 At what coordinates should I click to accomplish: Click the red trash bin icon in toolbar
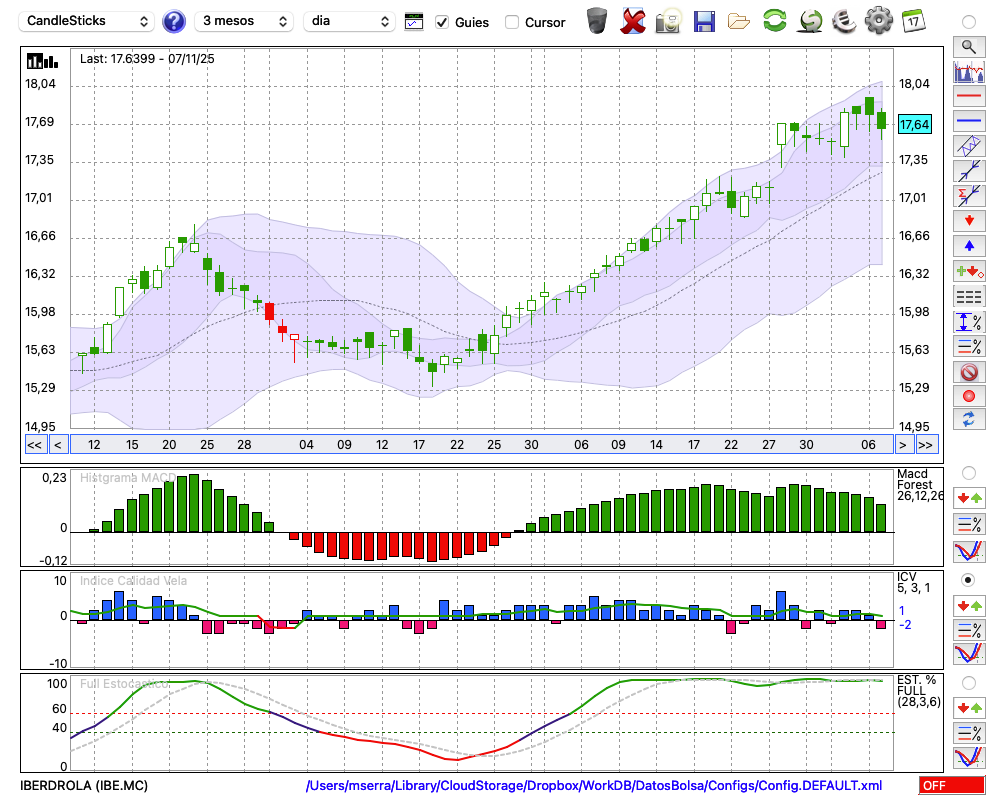632,20
